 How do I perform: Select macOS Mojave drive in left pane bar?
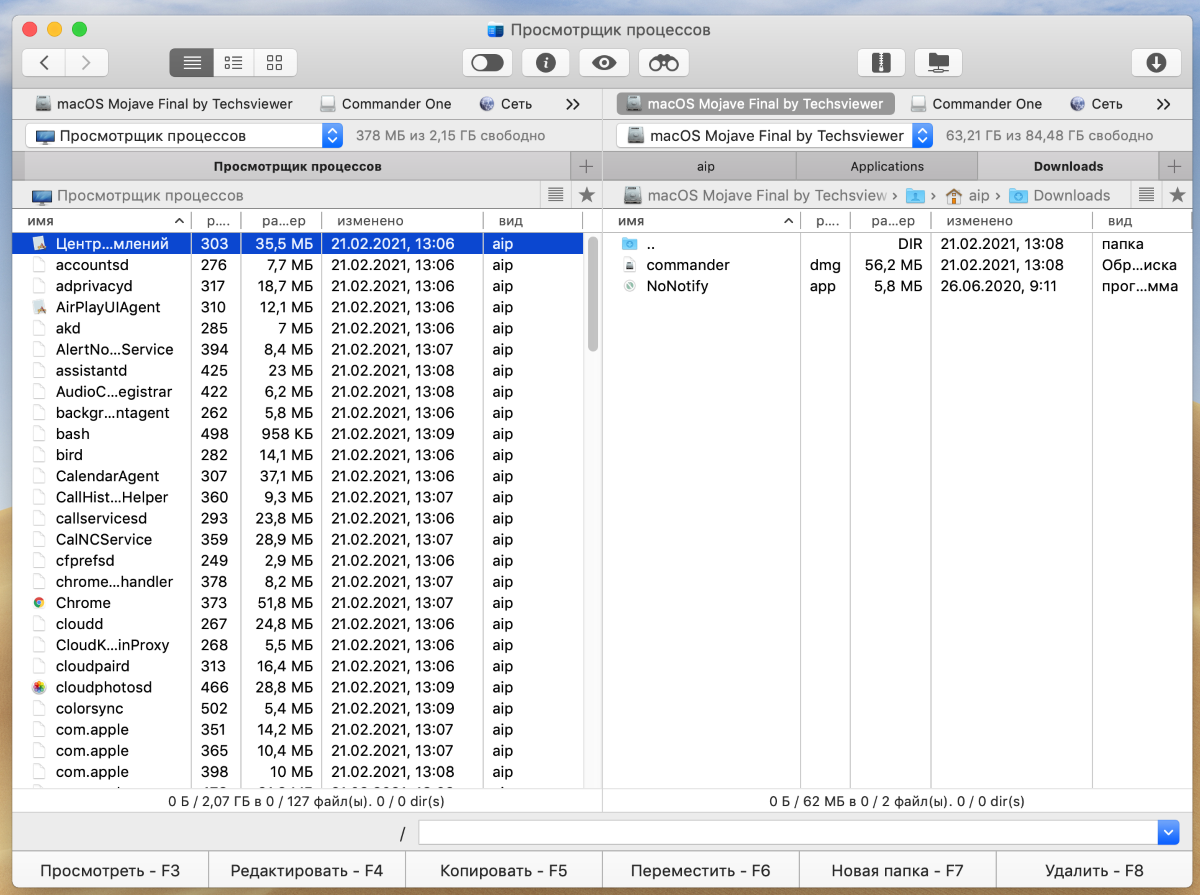164,104
